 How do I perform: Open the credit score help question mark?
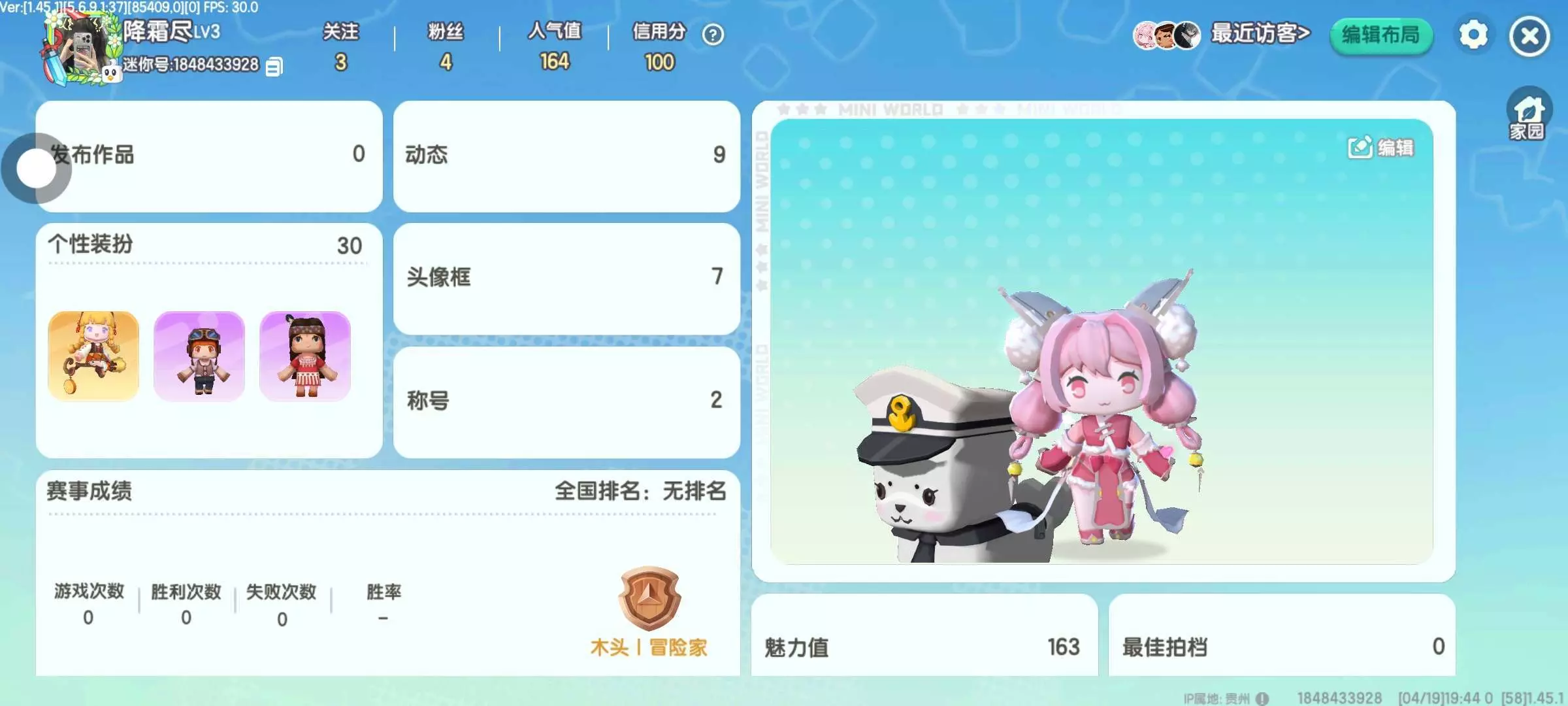pyautogui.click(x=713, y=34)
